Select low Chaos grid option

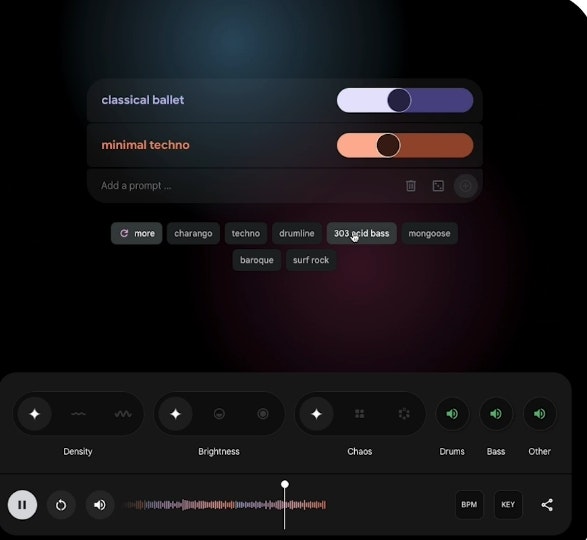point(359,414)
